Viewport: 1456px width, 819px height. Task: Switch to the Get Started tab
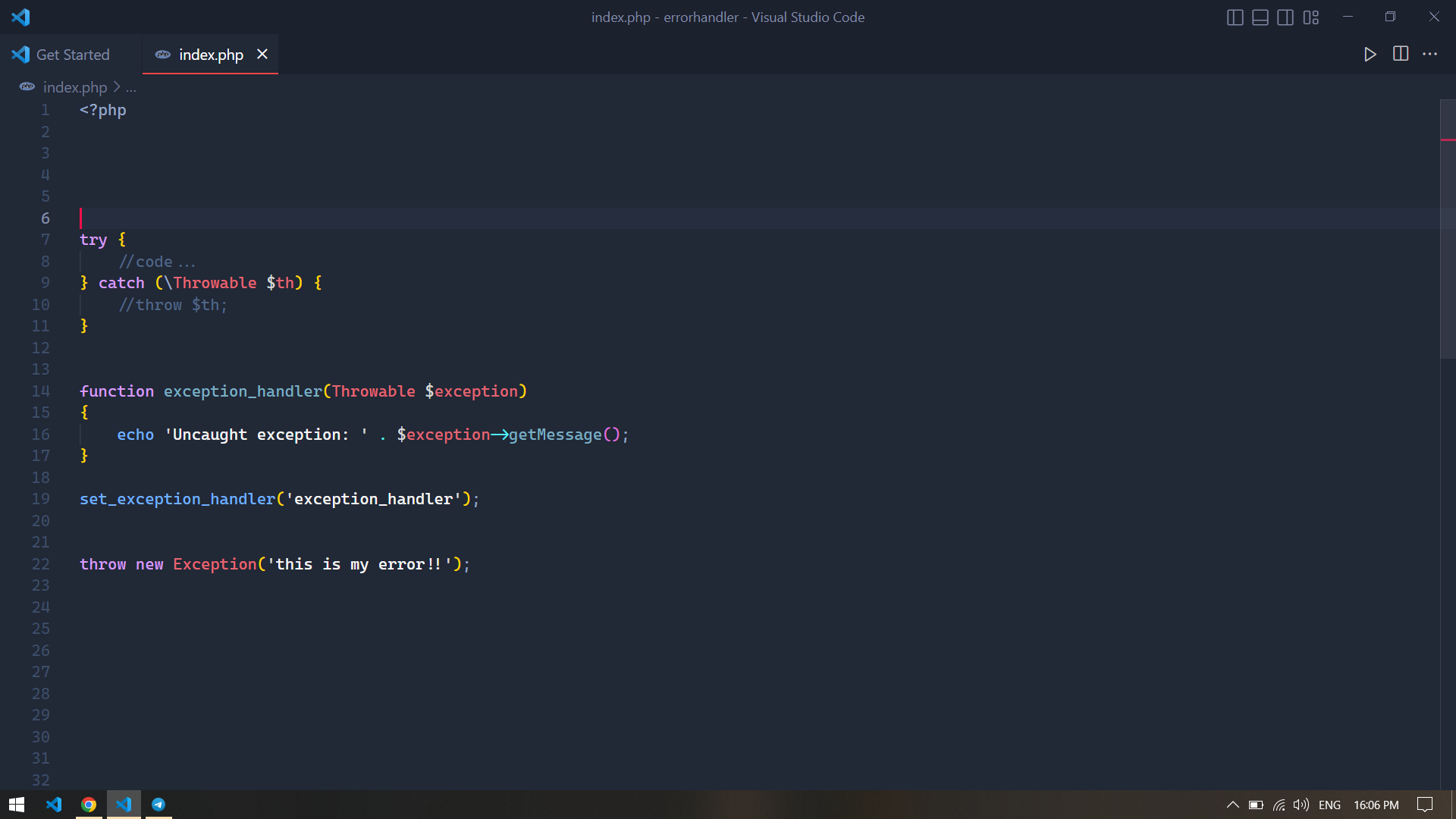tap(72, 55)
